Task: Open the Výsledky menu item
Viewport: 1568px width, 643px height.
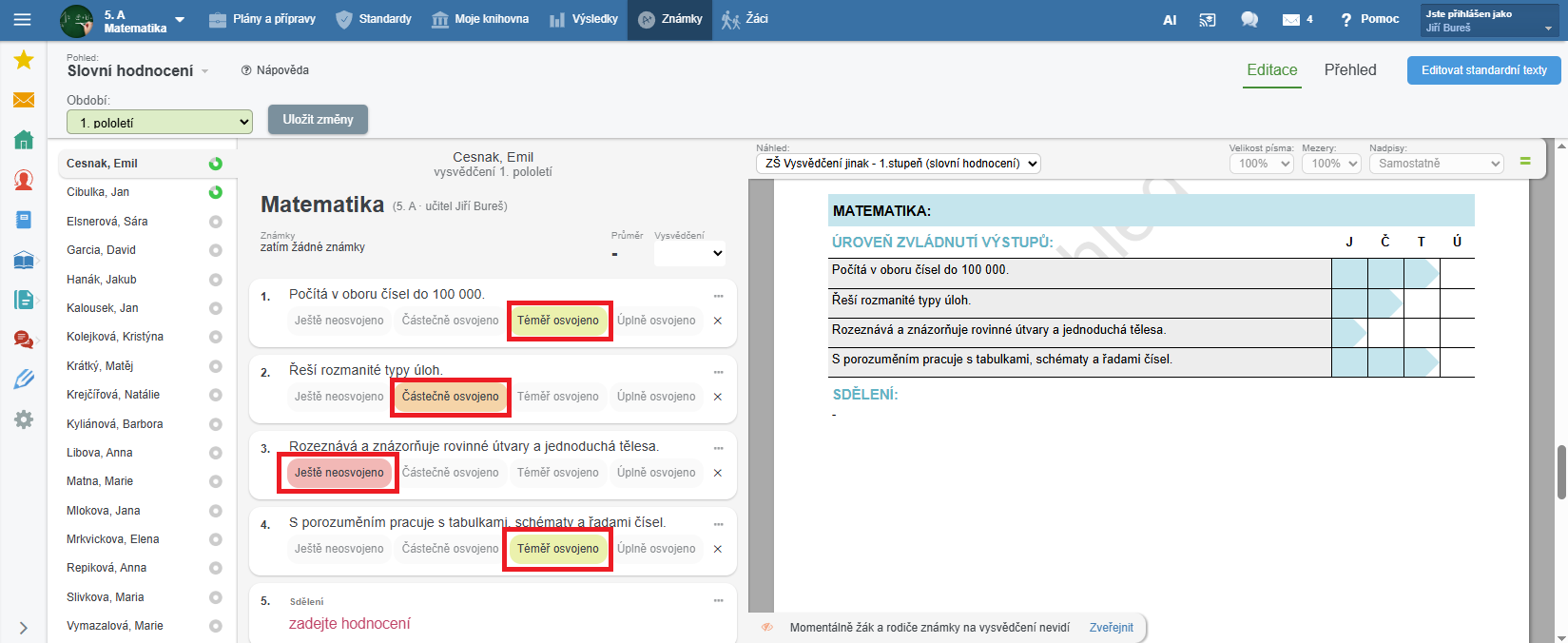Action: 584,19
